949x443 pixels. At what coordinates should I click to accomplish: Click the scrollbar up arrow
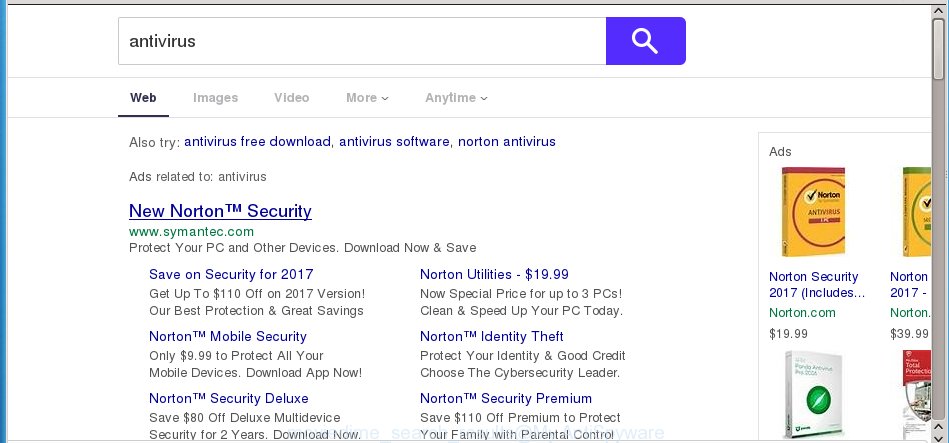point(938,10)
